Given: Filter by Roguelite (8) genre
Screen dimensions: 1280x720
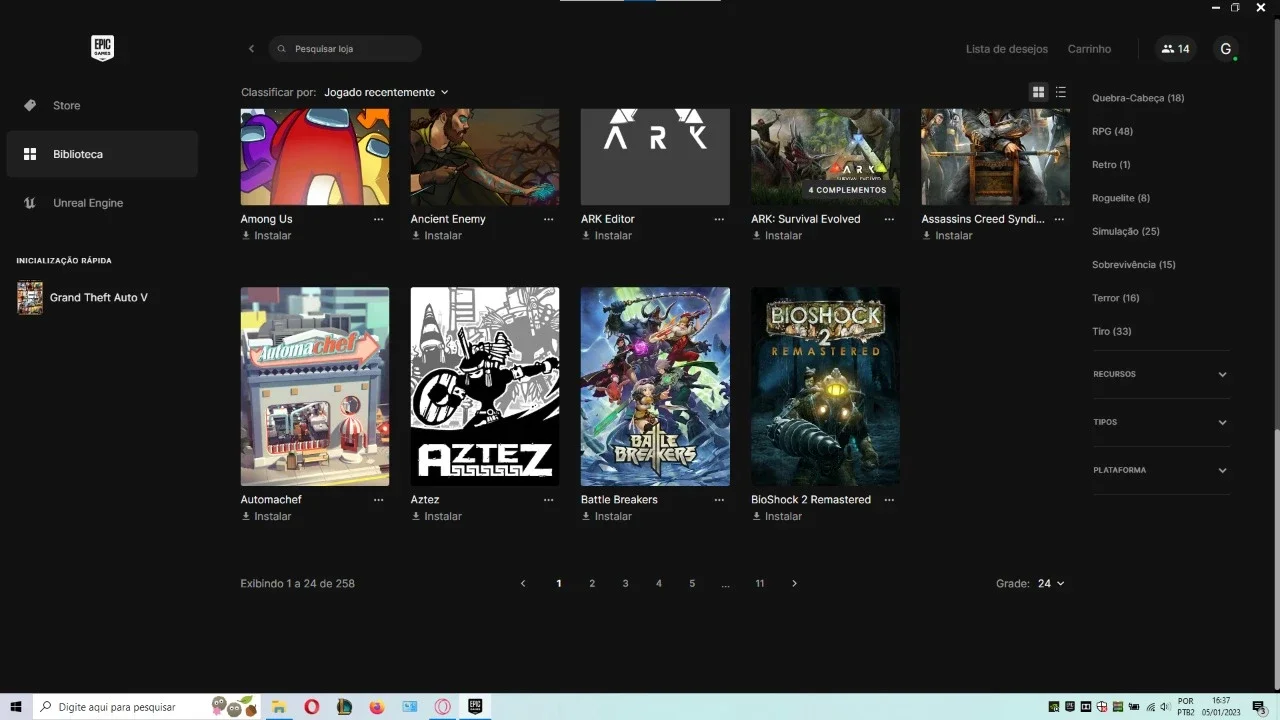Looking at the screenshot, I should pos(1121,198).
